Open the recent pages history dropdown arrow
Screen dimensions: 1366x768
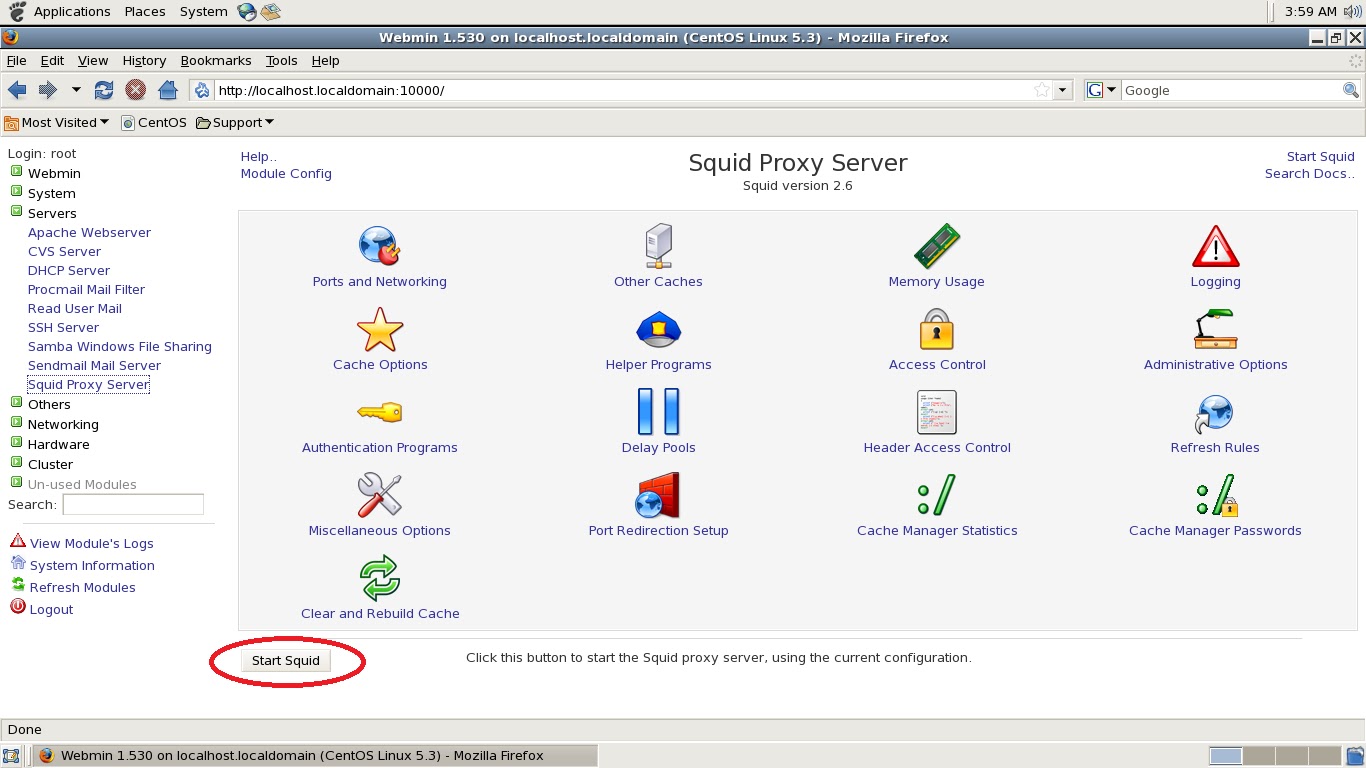click(x=76, y=90)
